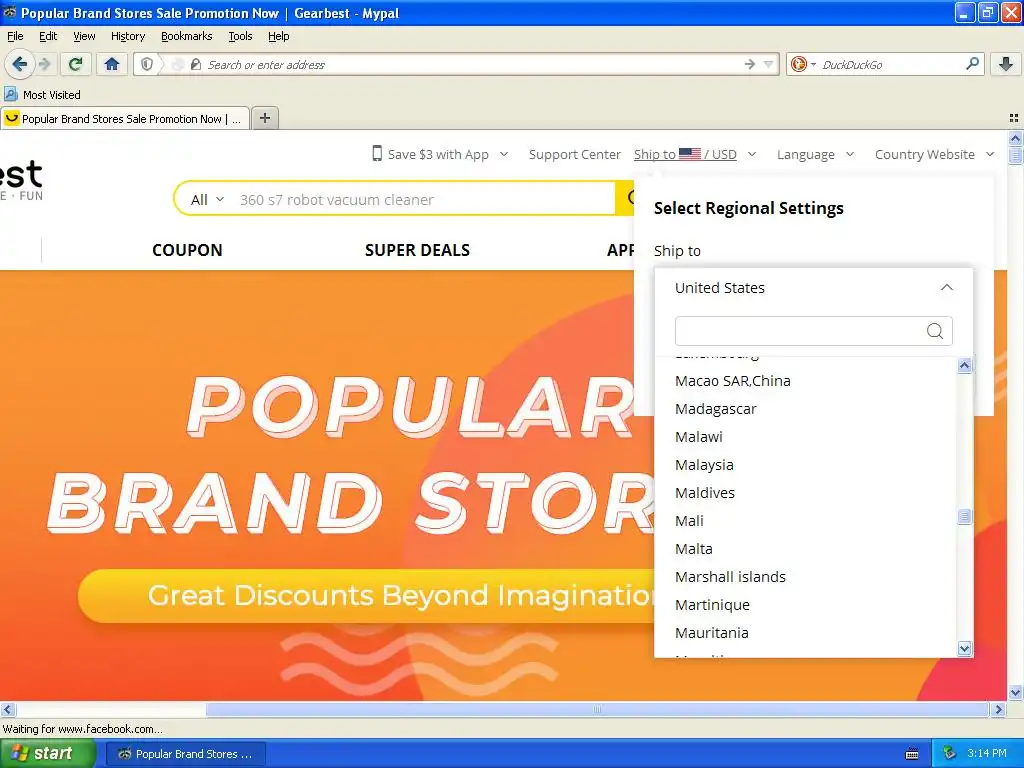The height and width of the screenshot is (768, 1024).
Task: Select Malaysia from the country list
Action: point(704,465)
